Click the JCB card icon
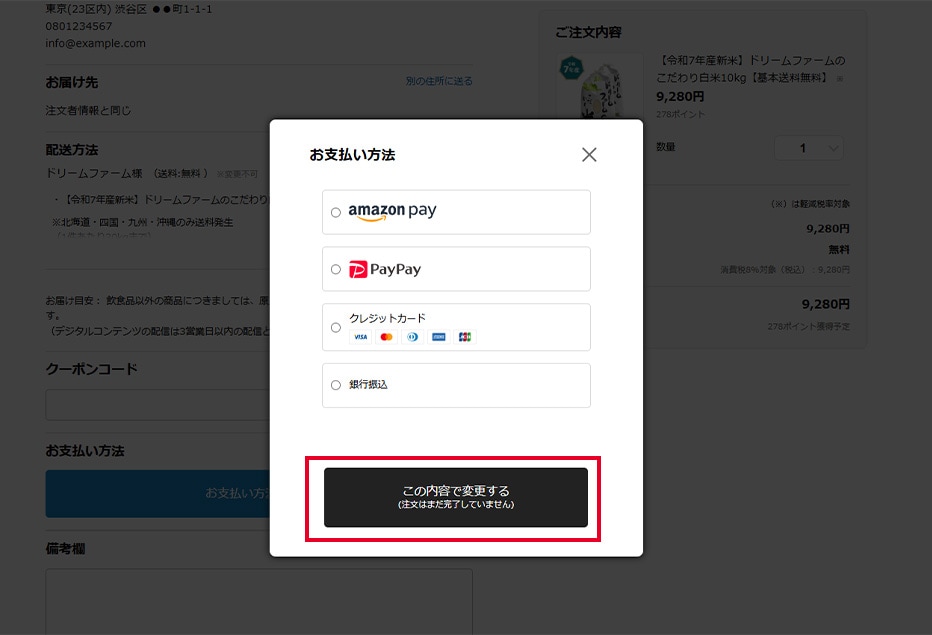The width and height of the screenshot is (932, 635). pos(465,337)
